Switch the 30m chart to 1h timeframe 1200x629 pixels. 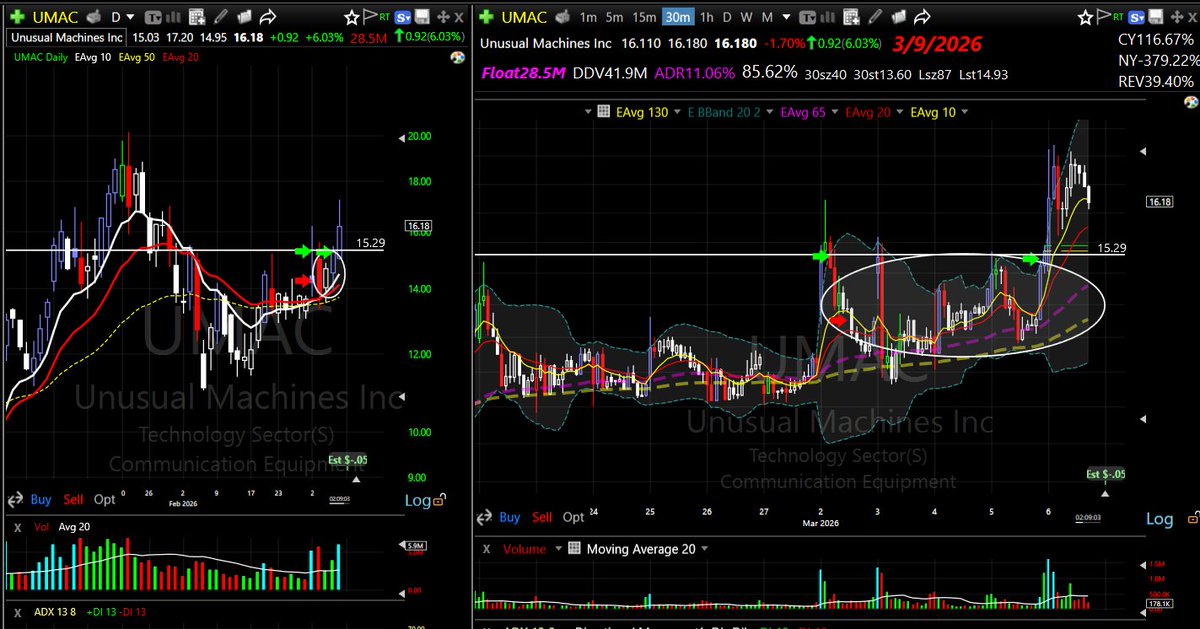tap(707, 17)
